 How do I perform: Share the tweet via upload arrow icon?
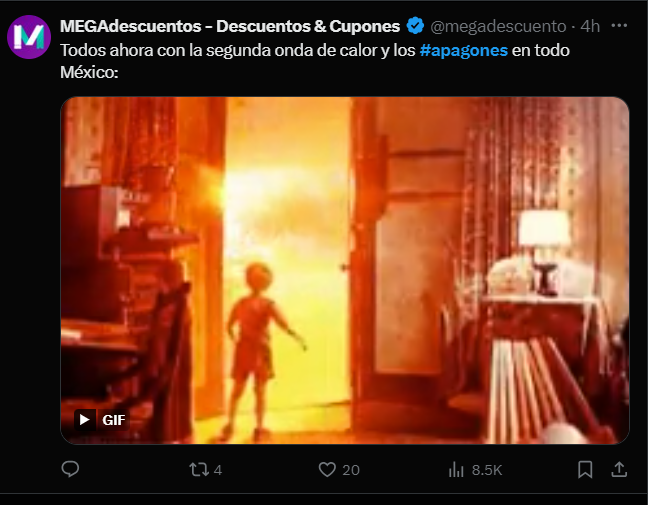(619, 469)
